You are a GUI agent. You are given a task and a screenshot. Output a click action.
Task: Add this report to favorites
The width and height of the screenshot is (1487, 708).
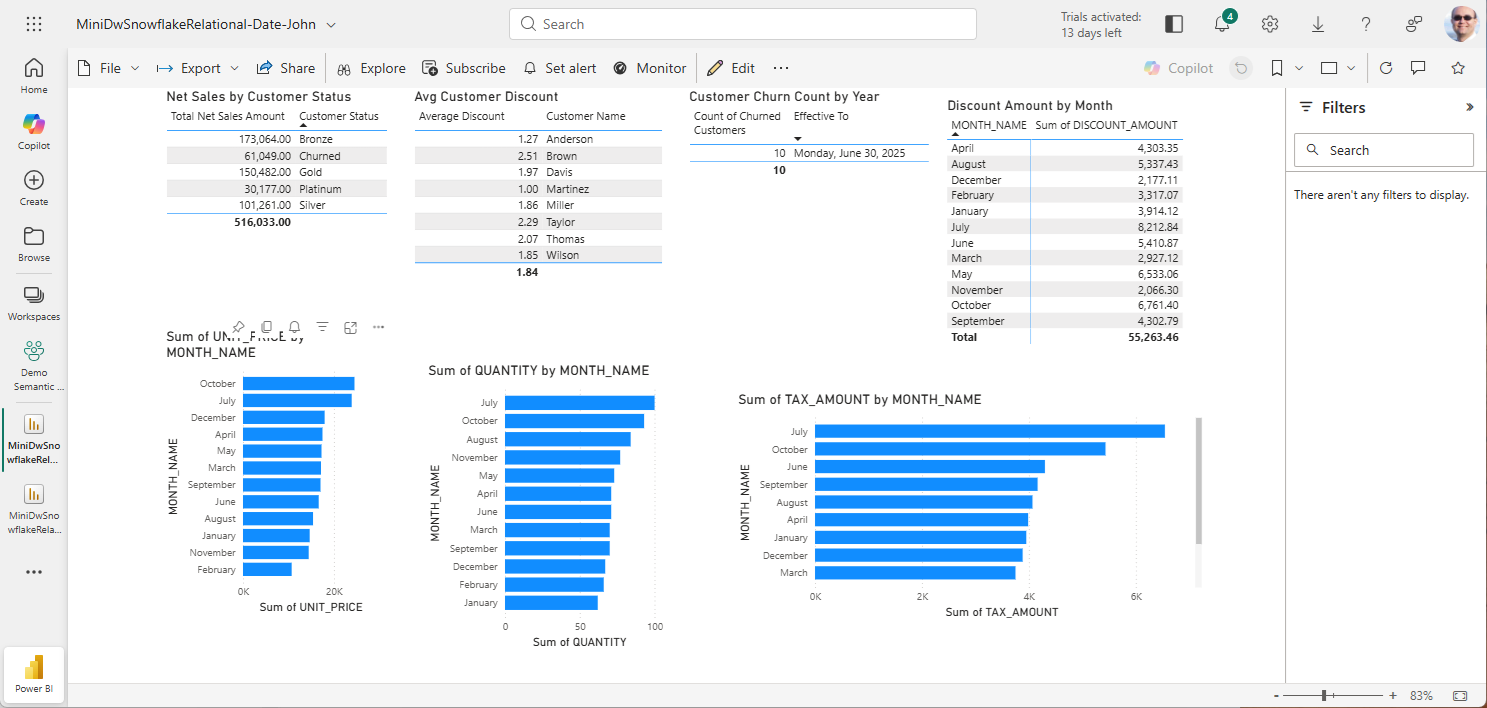(1458, 68)
